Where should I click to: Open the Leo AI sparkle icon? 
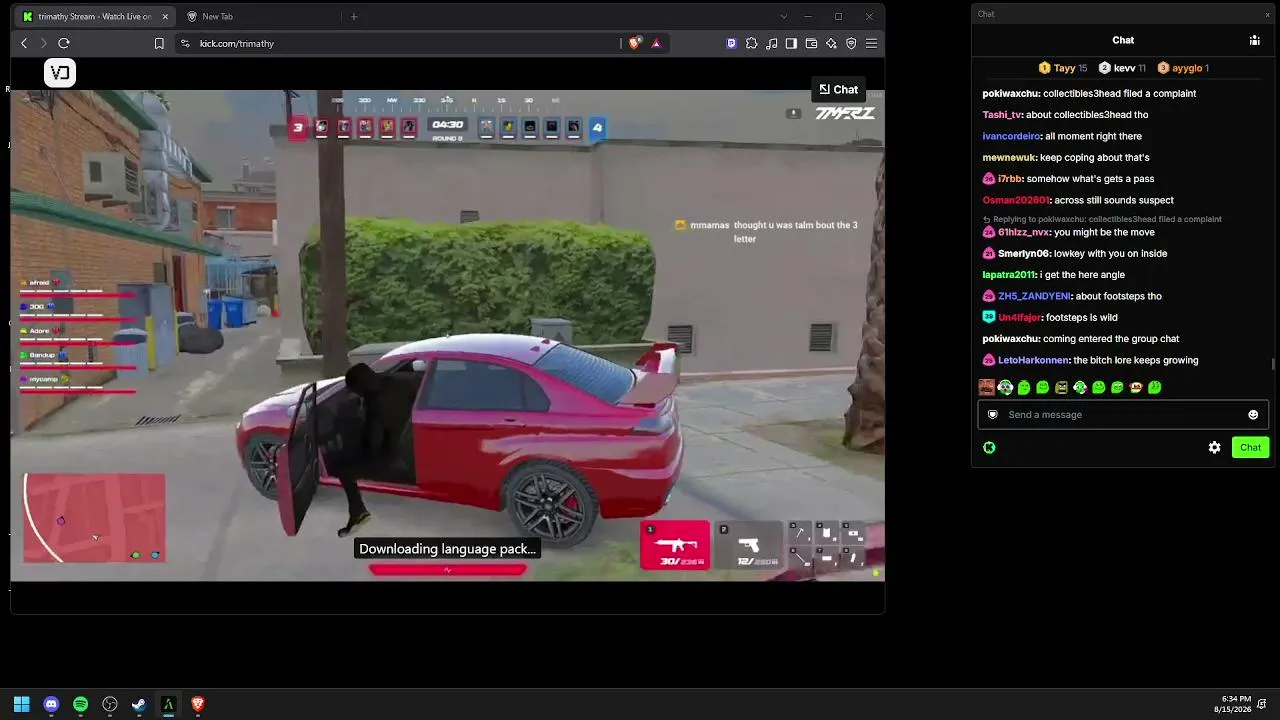831,43
